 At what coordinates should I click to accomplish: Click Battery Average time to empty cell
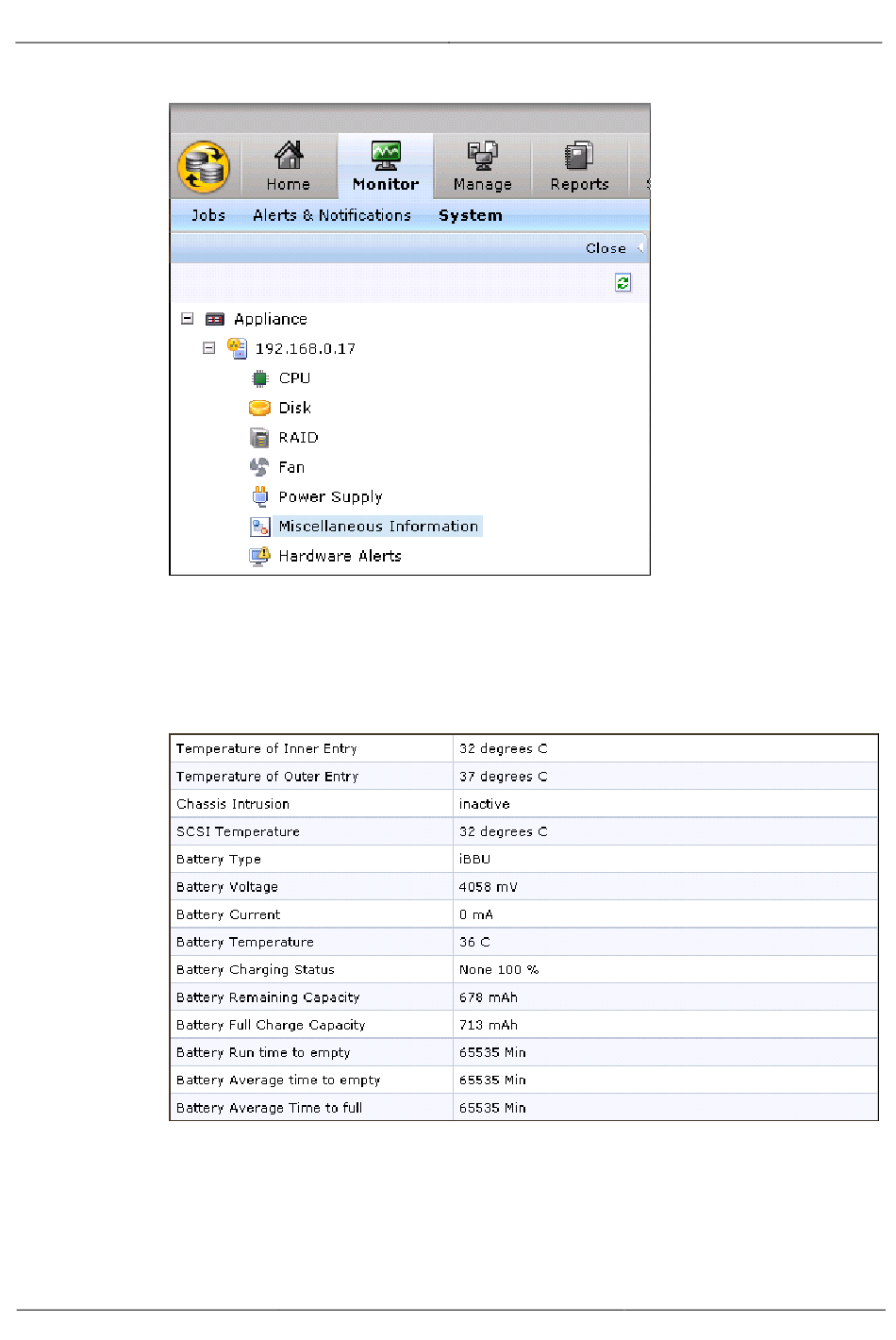pos(311,1080)
